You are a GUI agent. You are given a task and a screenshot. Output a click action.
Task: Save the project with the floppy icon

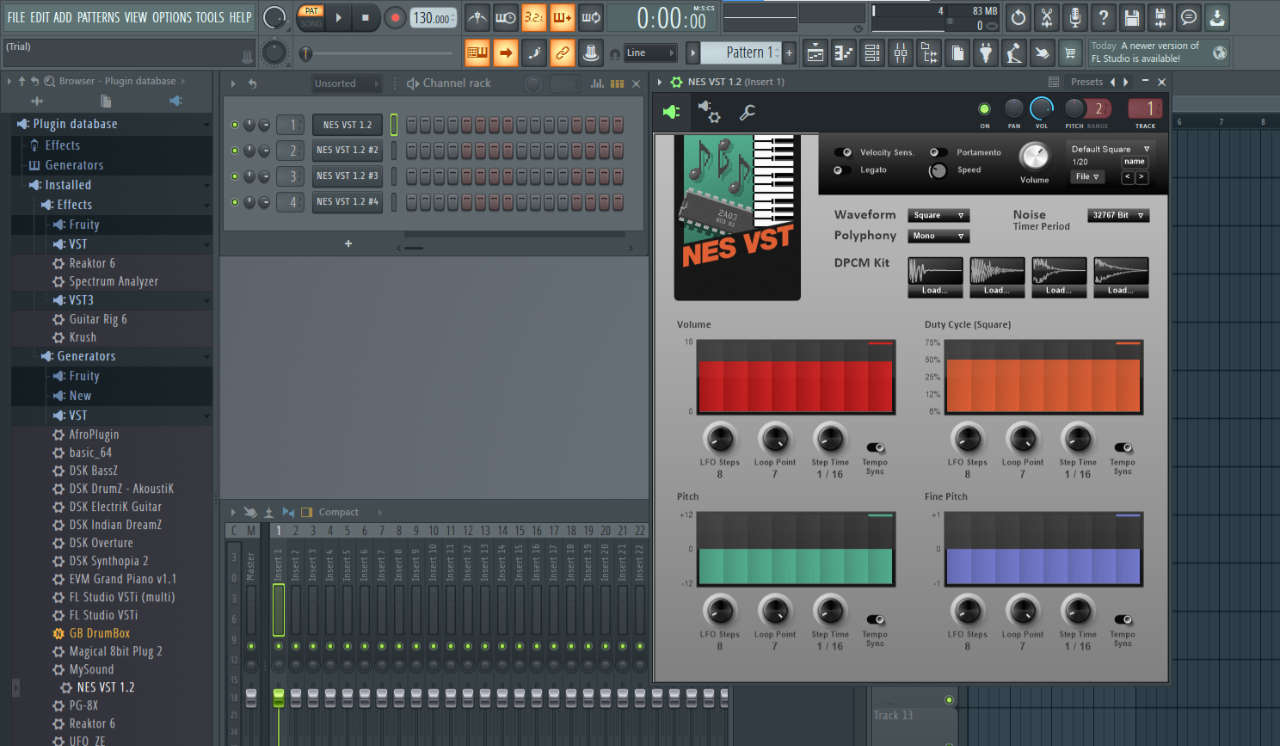1131,17
